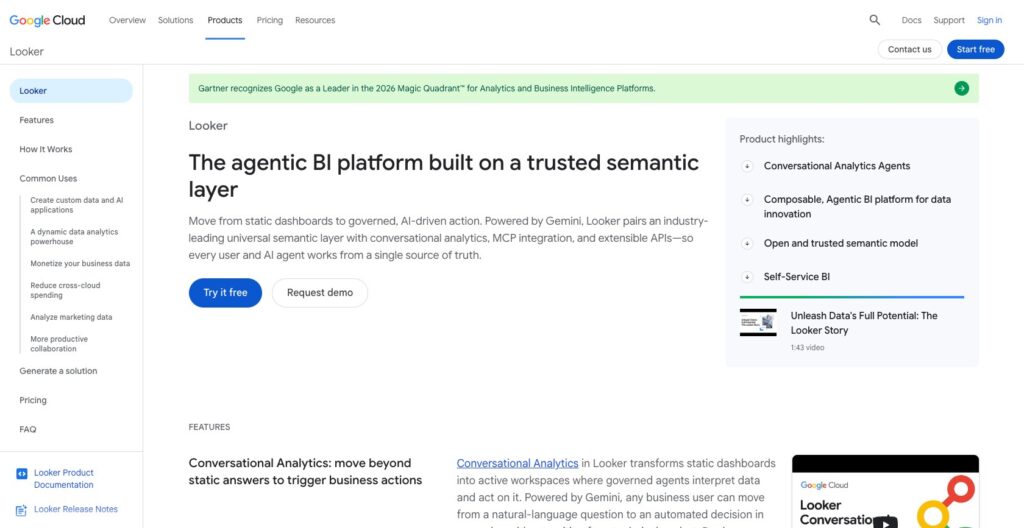Open Looker Product Documentation link
This screenshot has height=528, width=1024.
pyautogui.click(x=63, y=479)
